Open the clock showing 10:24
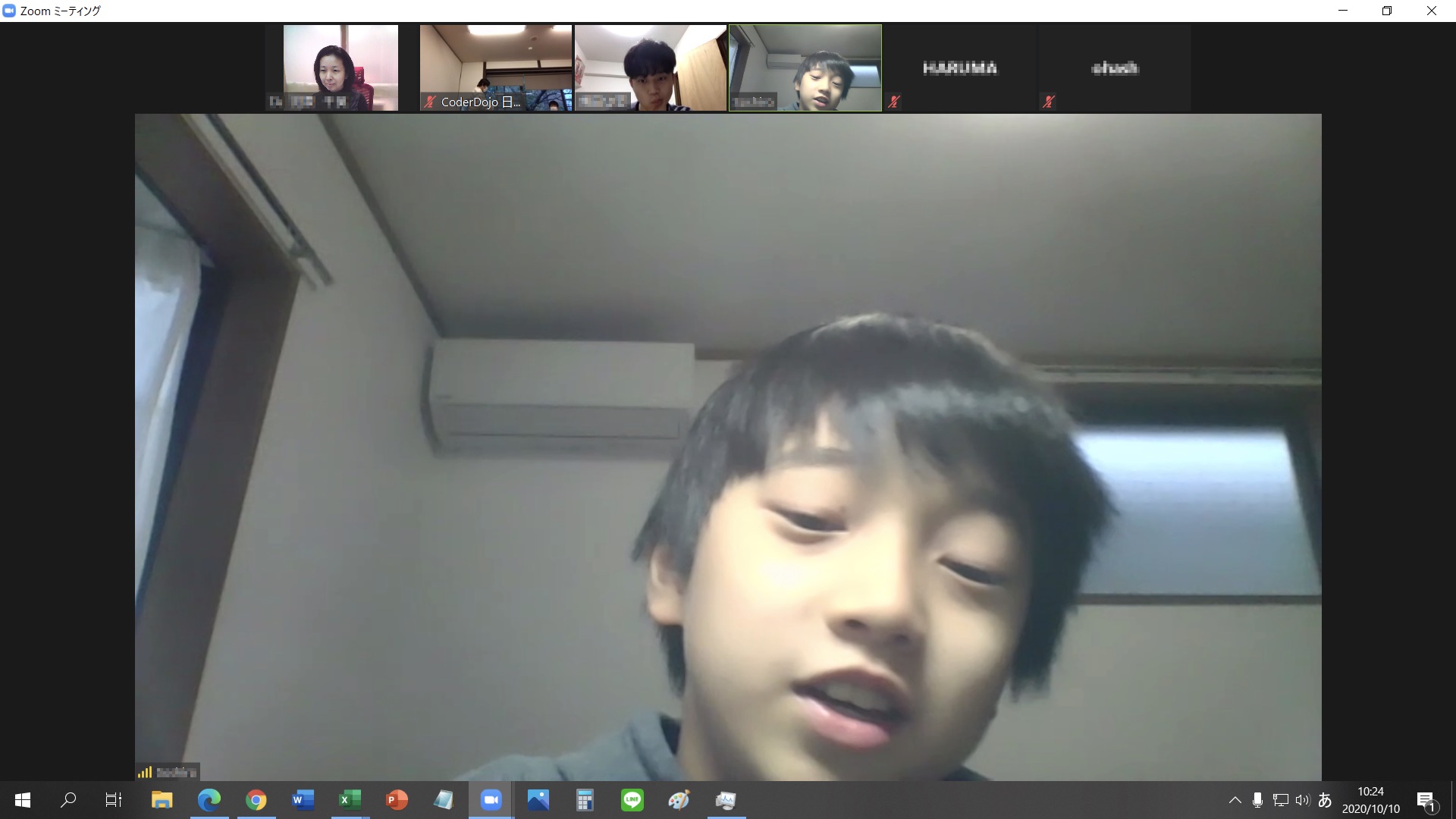1456x819 pixels. (x=1371, y=800)
